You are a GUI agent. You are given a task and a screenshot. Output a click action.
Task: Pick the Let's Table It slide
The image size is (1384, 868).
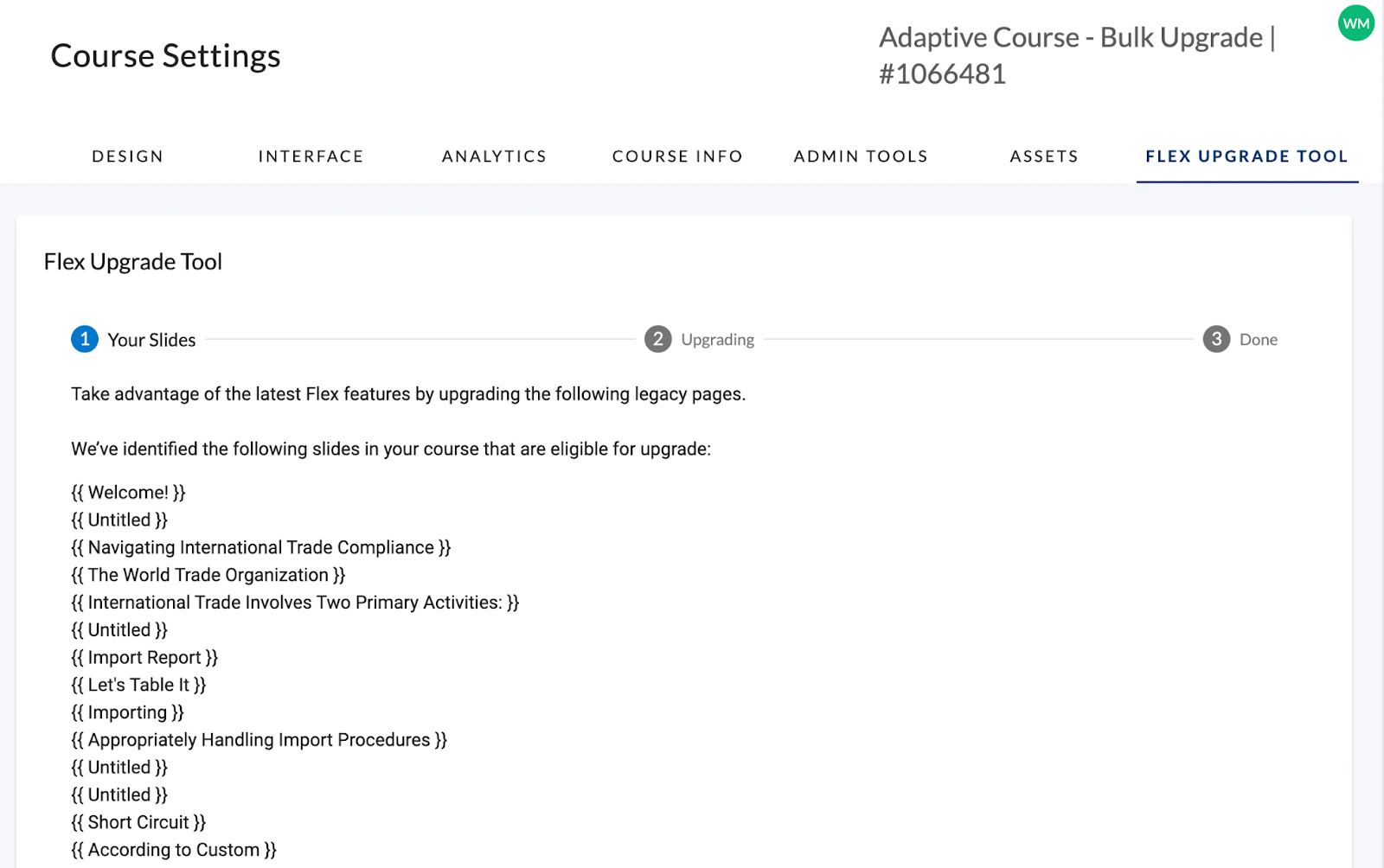tap(138, 686)
